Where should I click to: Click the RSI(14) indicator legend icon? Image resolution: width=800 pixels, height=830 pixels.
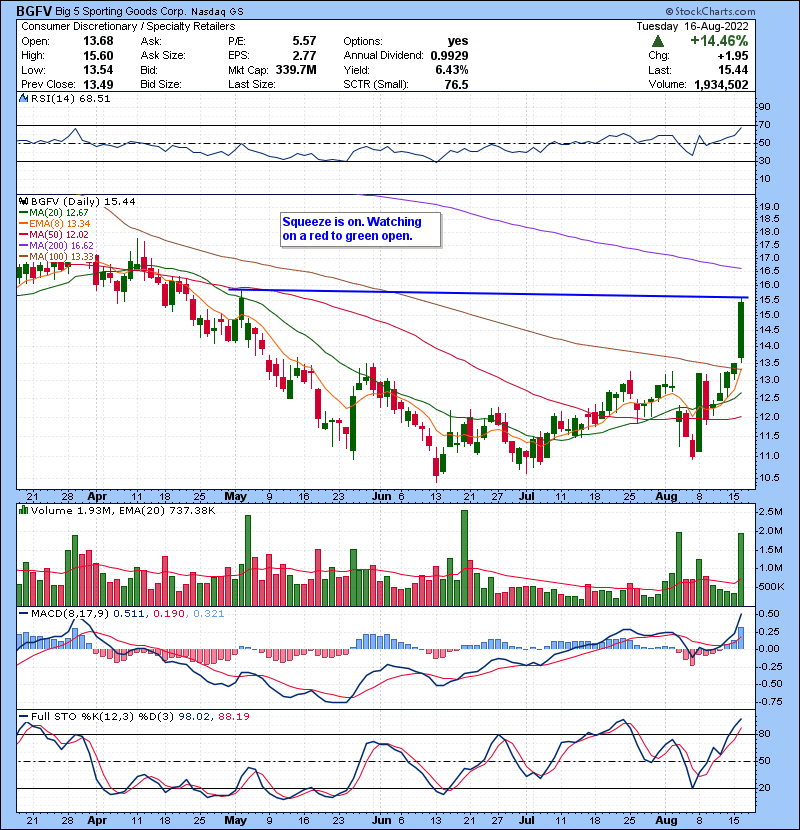point(20,99)
